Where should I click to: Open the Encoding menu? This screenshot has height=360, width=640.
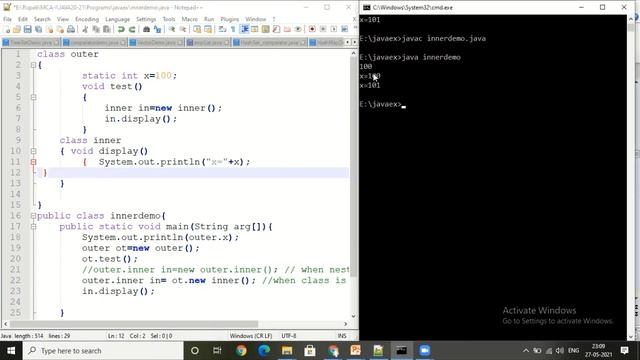[87, 19]
